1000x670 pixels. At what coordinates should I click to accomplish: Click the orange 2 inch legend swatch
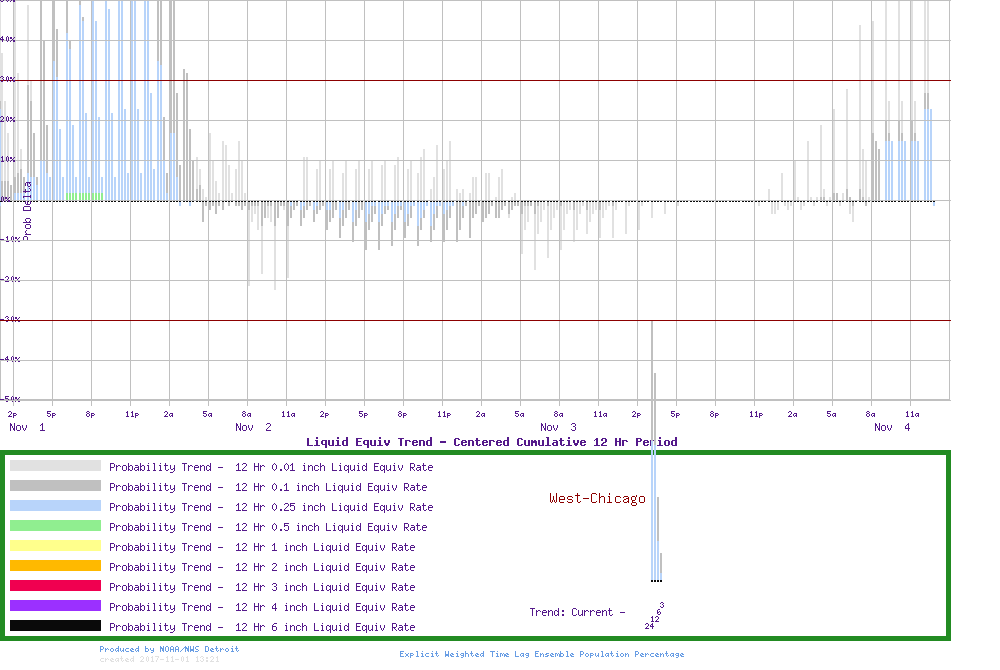coord(55,566)
